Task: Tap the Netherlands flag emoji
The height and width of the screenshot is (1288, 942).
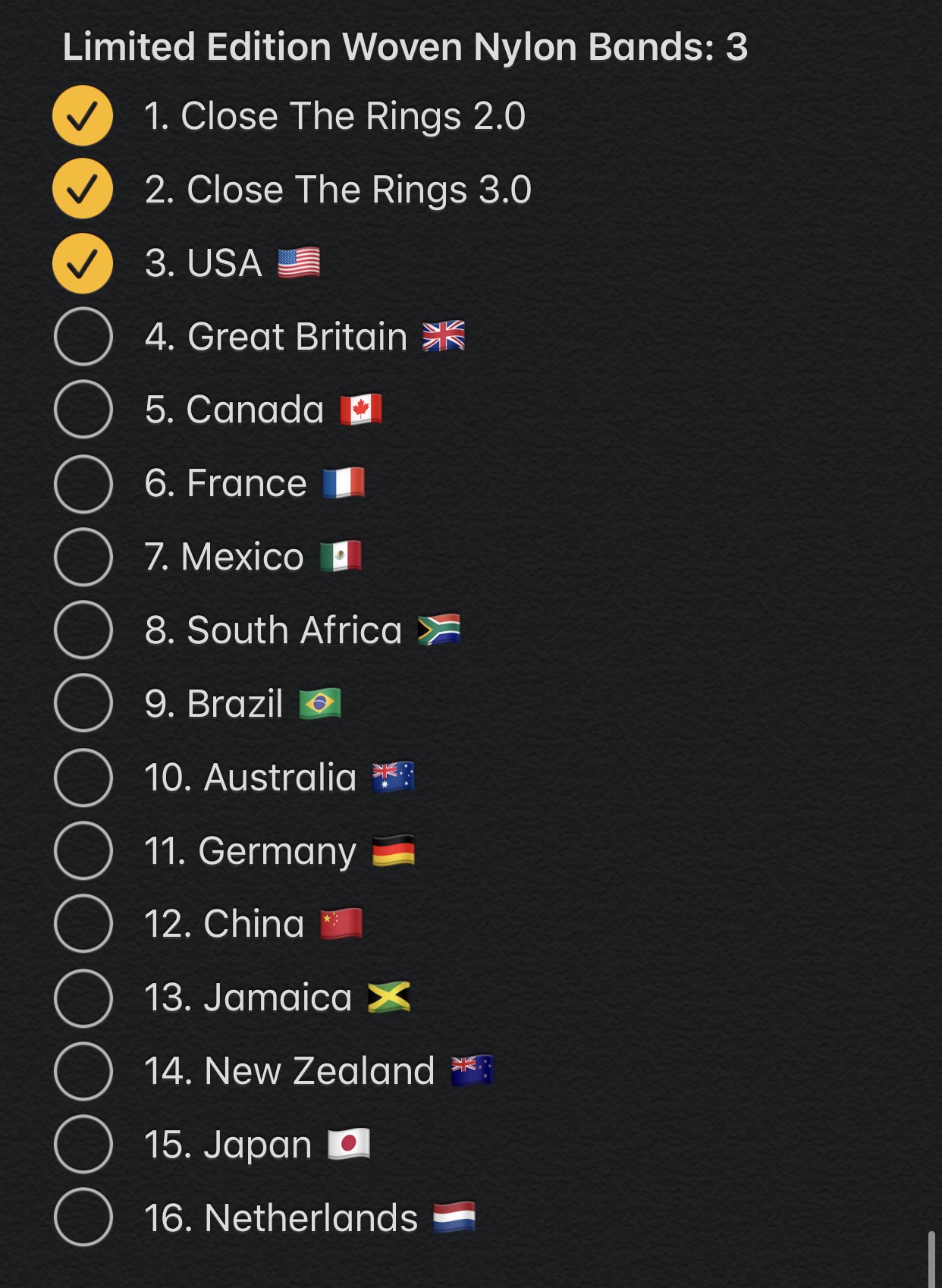Action: [x=454, y=1217]
